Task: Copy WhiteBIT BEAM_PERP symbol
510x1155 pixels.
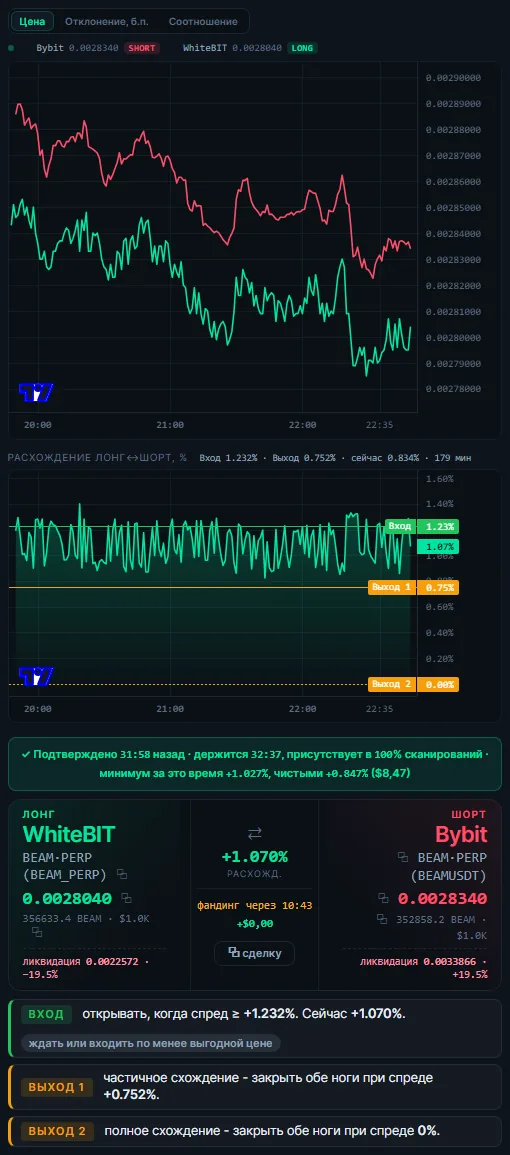Action: pyautogui.click(x=122, y=874)
